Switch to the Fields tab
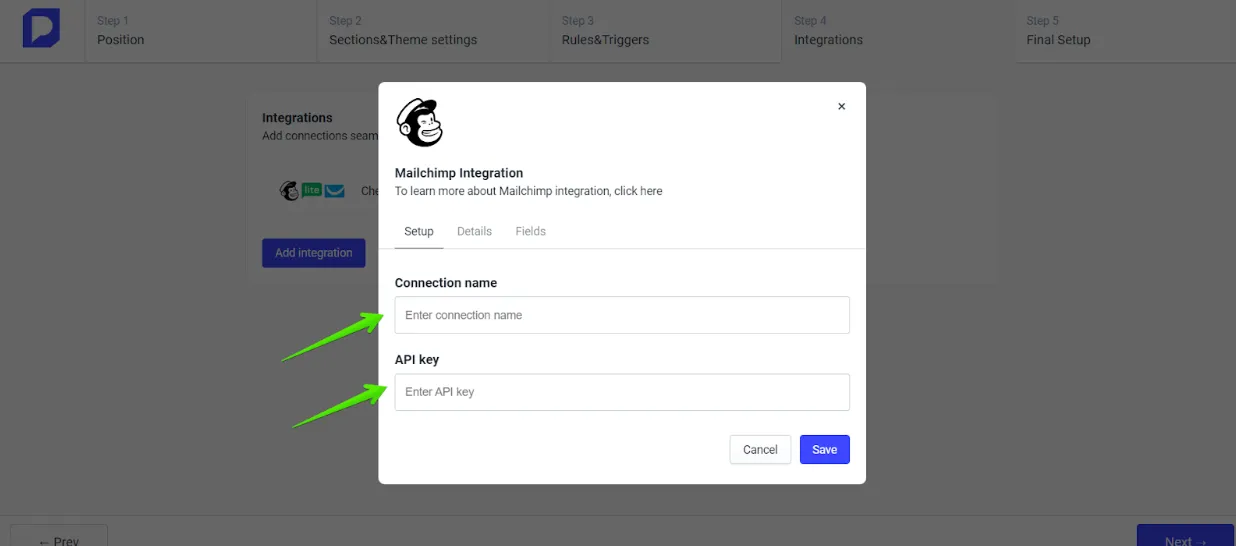1236x546 pixels. click(530, 231)
